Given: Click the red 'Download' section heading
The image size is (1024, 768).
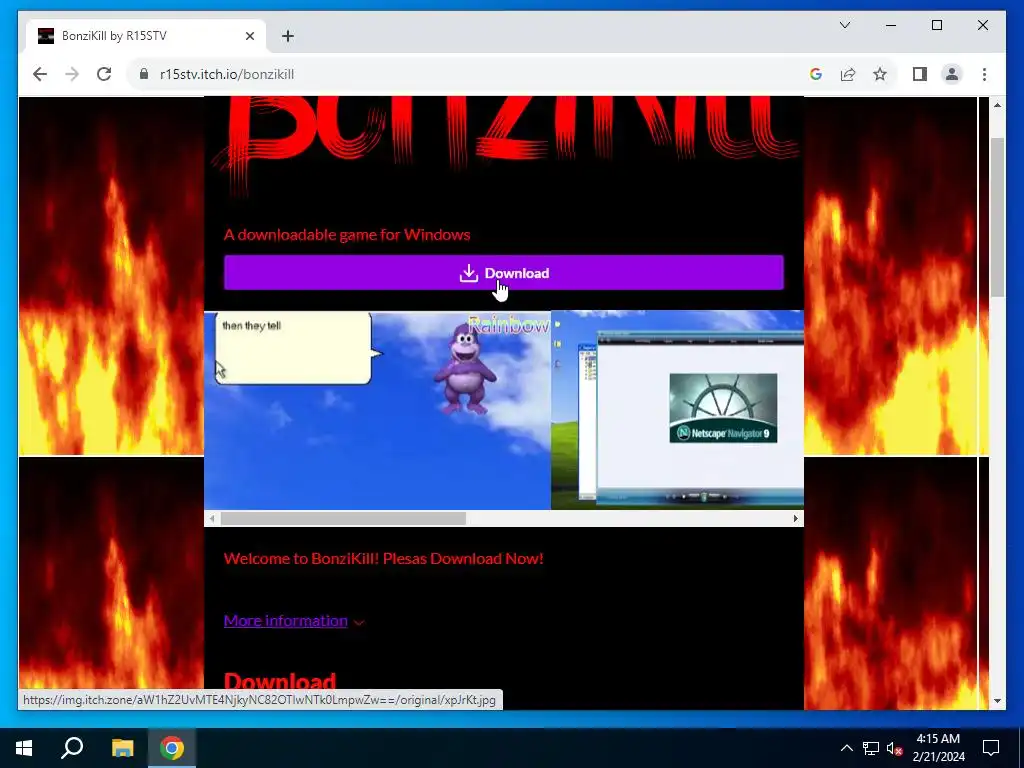Looking at the screenshot, I should pos(280,681).
